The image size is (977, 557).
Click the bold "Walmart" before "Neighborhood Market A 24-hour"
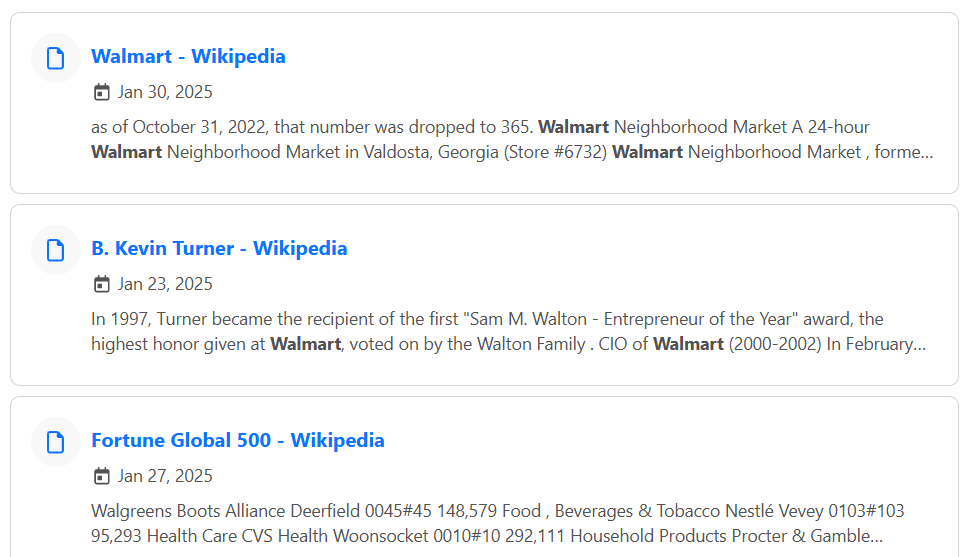(573, 127)
